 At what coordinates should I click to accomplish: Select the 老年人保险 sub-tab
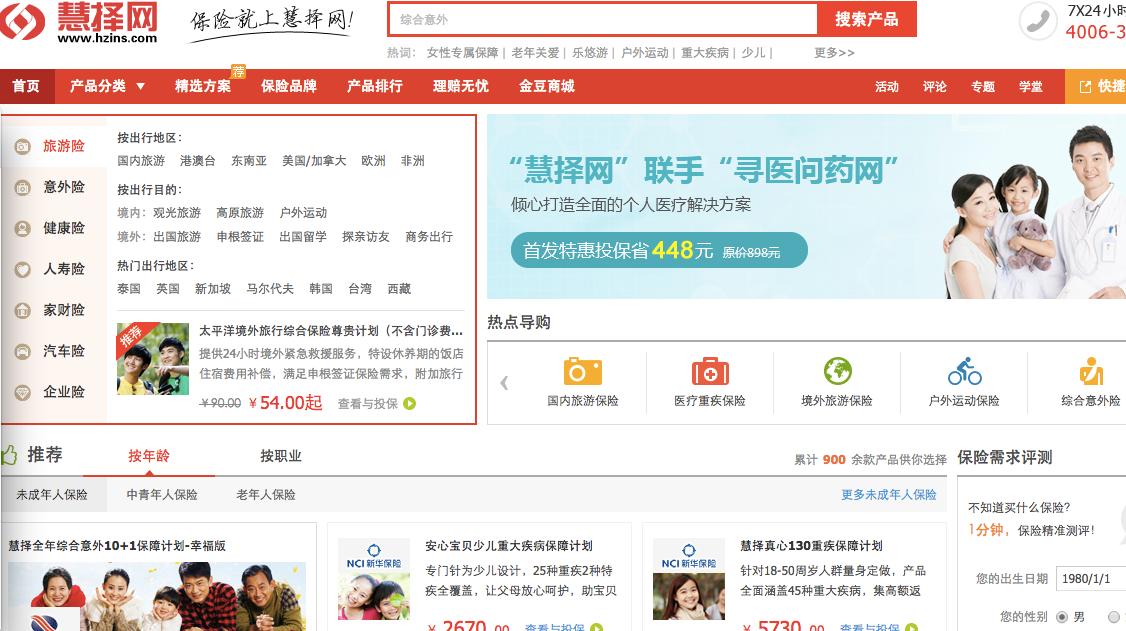(x=266, y=495)
